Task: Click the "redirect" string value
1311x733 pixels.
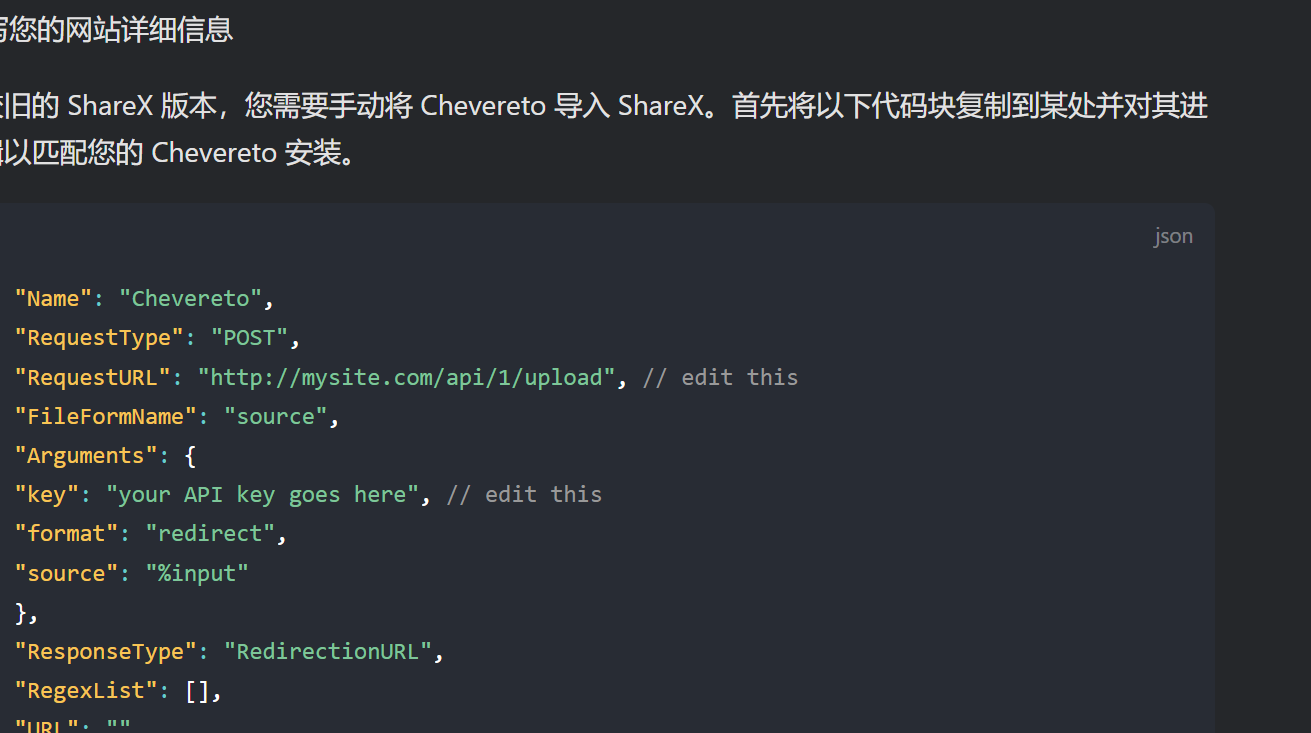Action: point(210,533)
